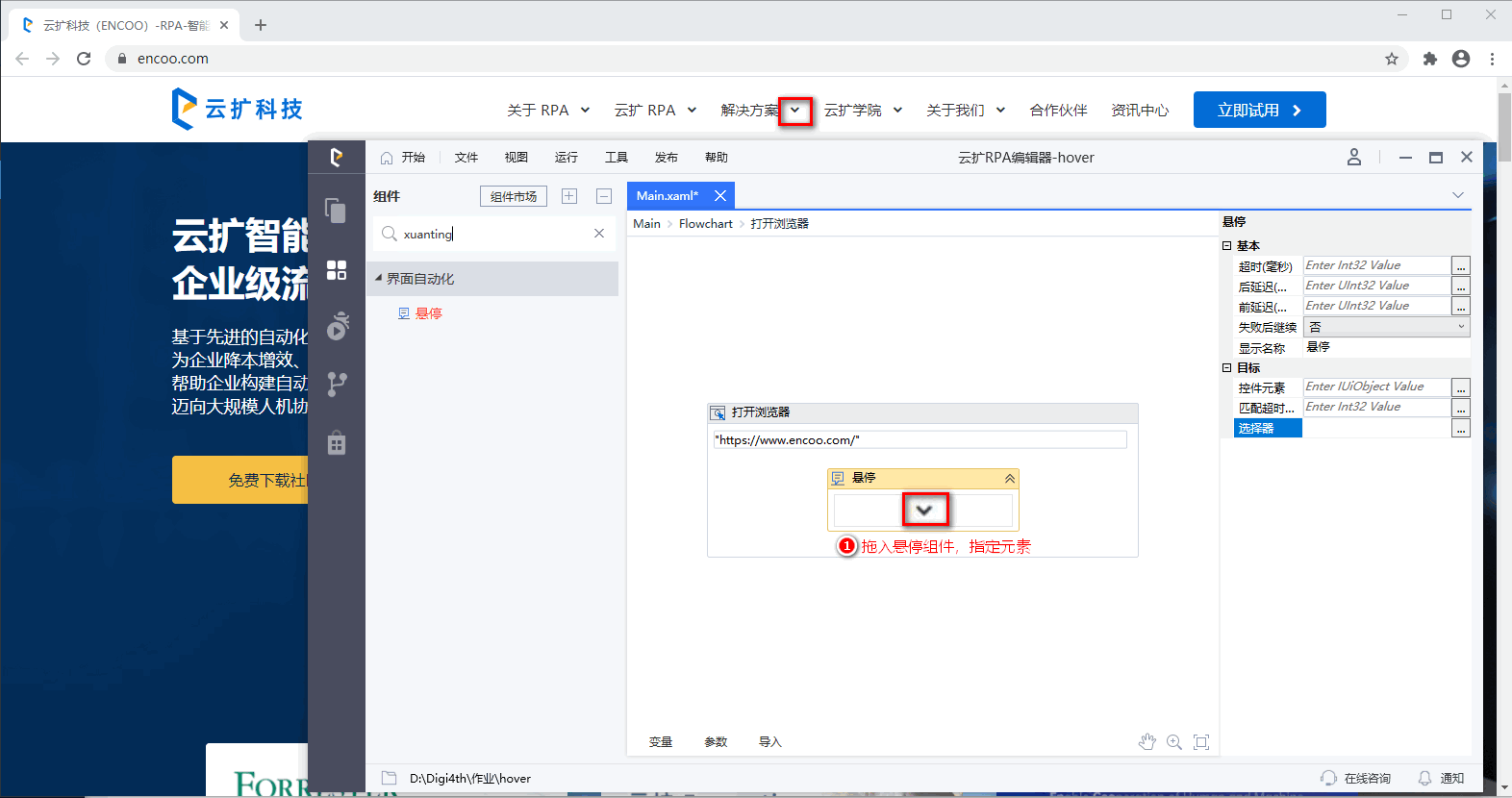Select the pan hand tool

pyautogui.click(x=1147, y=741)
